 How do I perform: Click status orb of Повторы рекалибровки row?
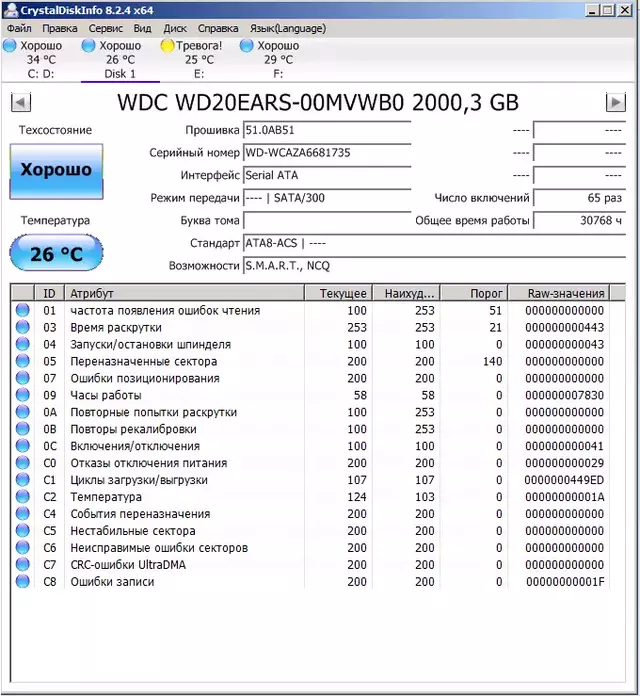(x=23, y=429)
